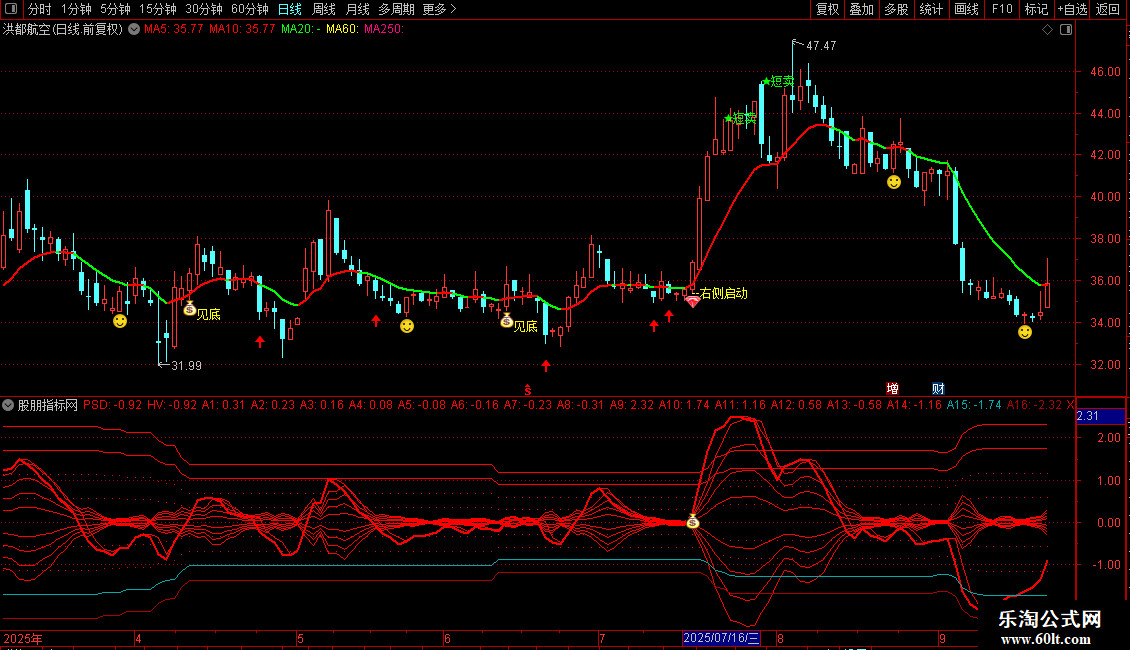Click the red gem icon beside 右侧启动
Screen dimensions: 1130x650
click(x=692, y=301)
